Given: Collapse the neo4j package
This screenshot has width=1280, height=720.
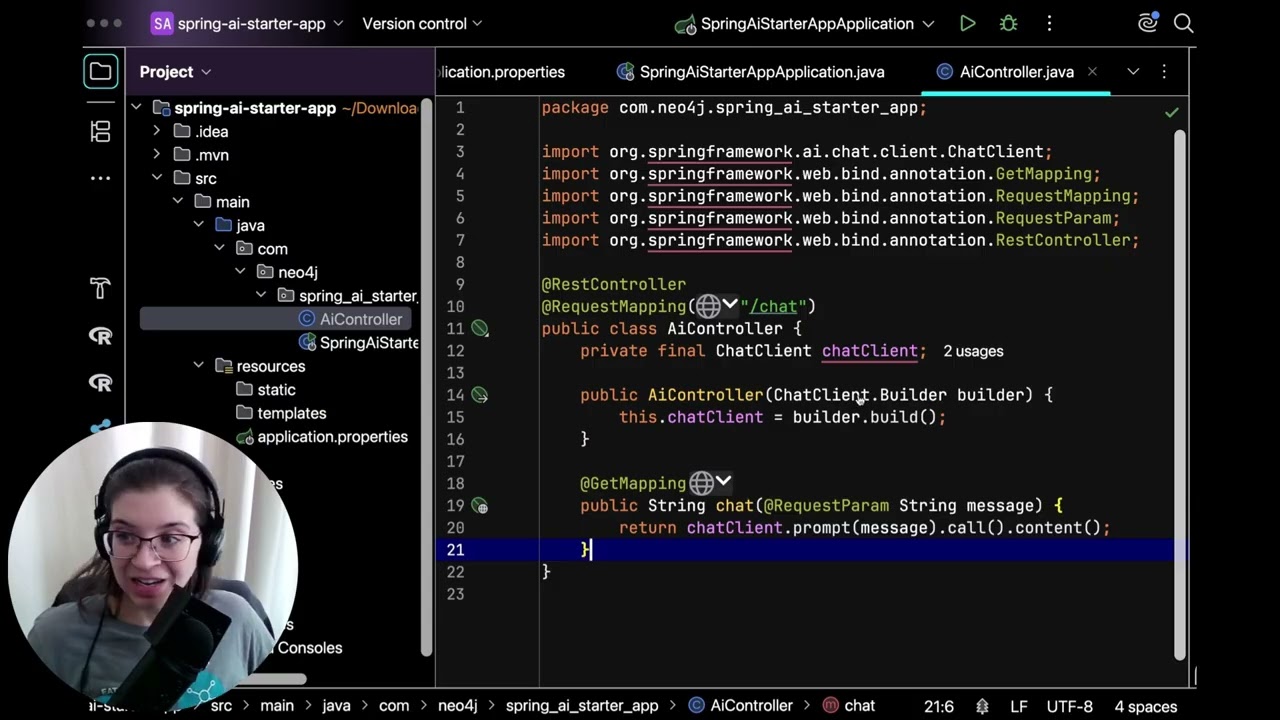Looking at the screenshot, I should (240, 272).
